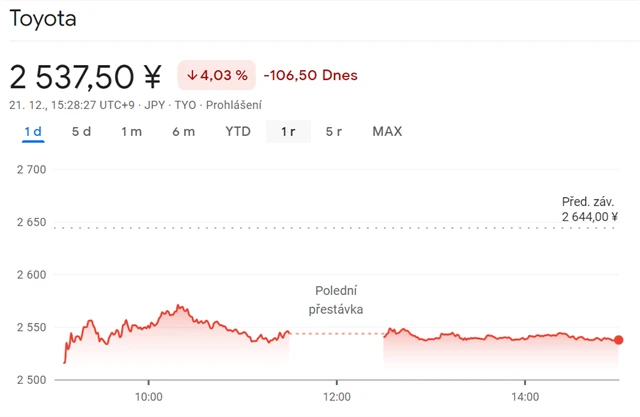Open the Prohlášení disclaimer link
The width and height of the screenshot is (640, 417).
(234, 104)
